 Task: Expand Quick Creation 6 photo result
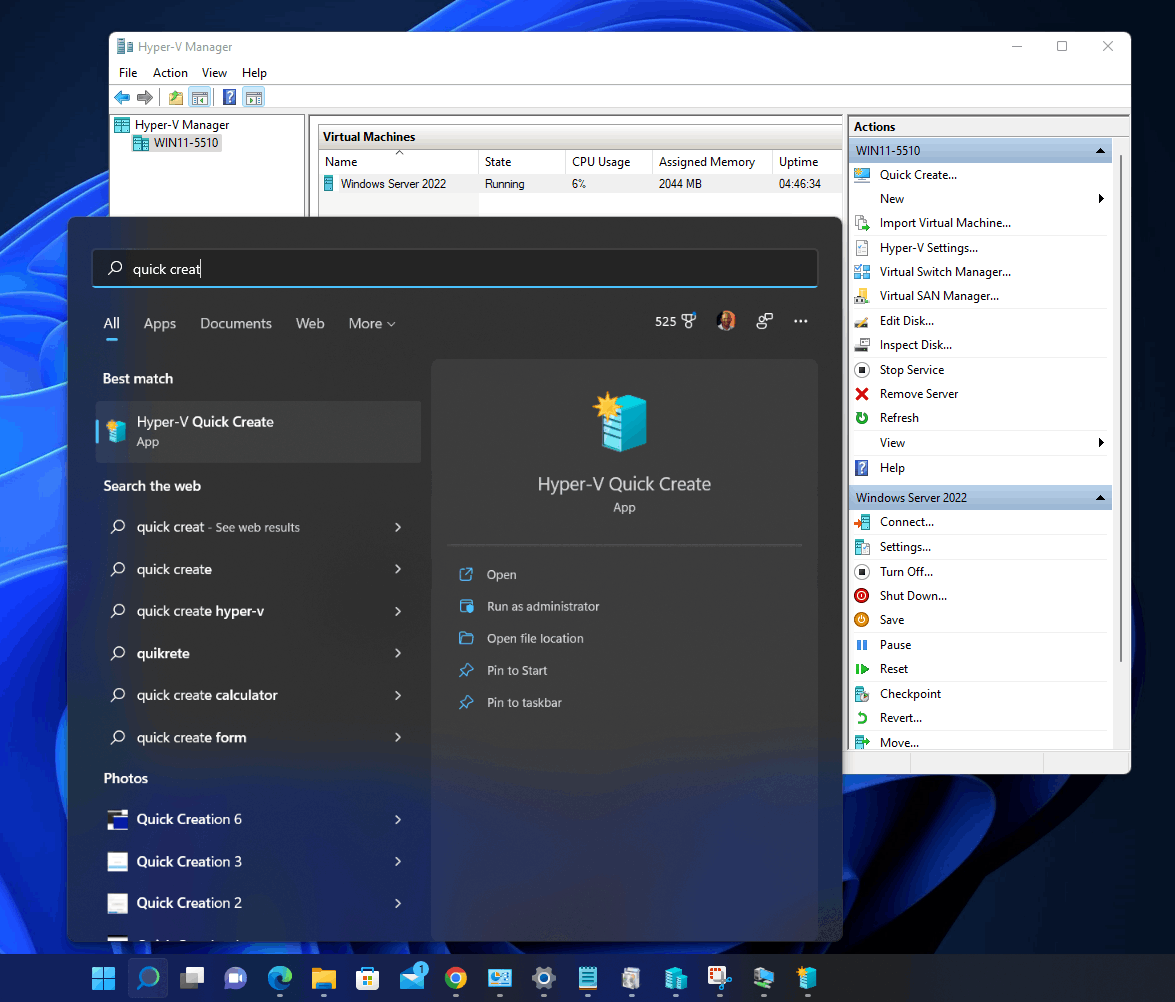398,819
